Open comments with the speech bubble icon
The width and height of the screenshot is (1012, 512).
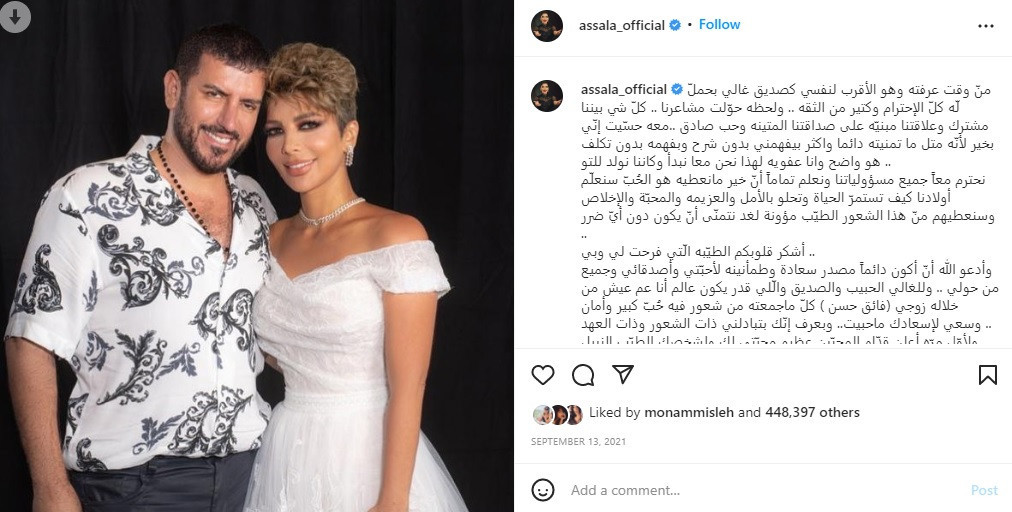583,374
